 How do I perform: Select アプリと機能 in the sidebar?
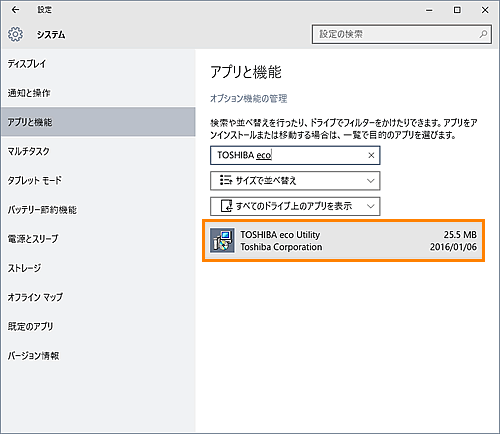click(x=98, y=122)
